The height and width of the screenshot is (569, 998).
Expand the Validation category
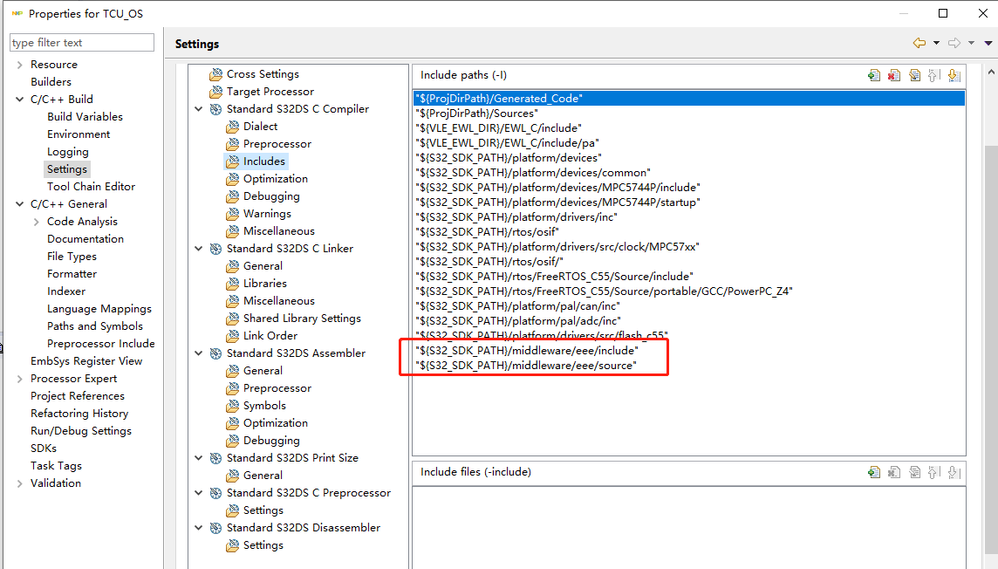19,483
